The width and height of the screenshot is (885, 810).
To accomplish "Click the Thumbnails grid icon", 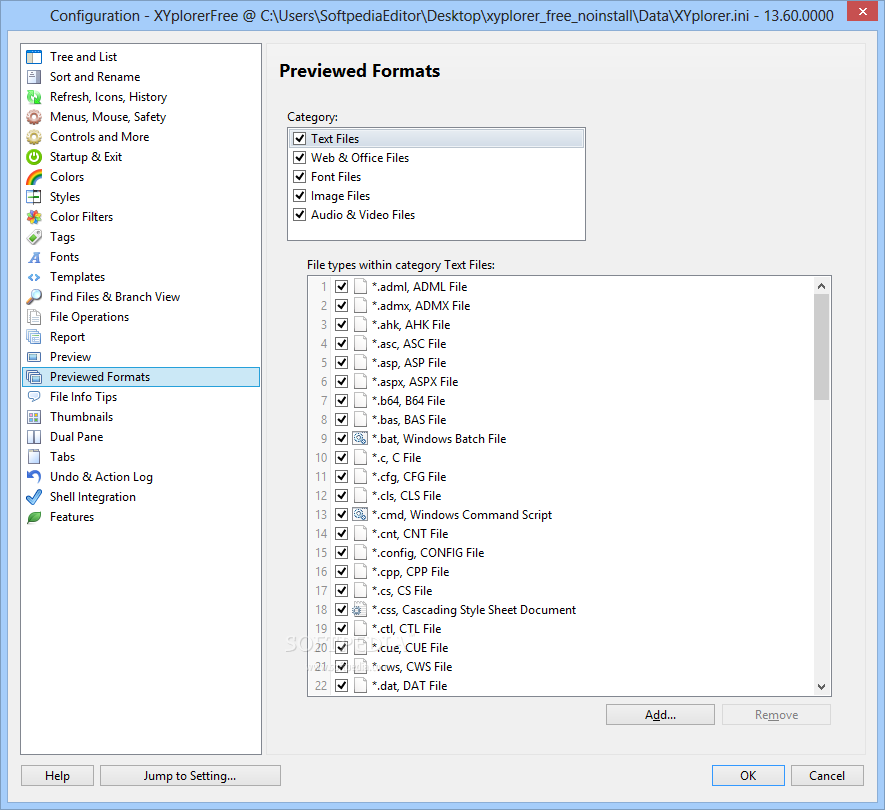I will (x=34, y=417).
